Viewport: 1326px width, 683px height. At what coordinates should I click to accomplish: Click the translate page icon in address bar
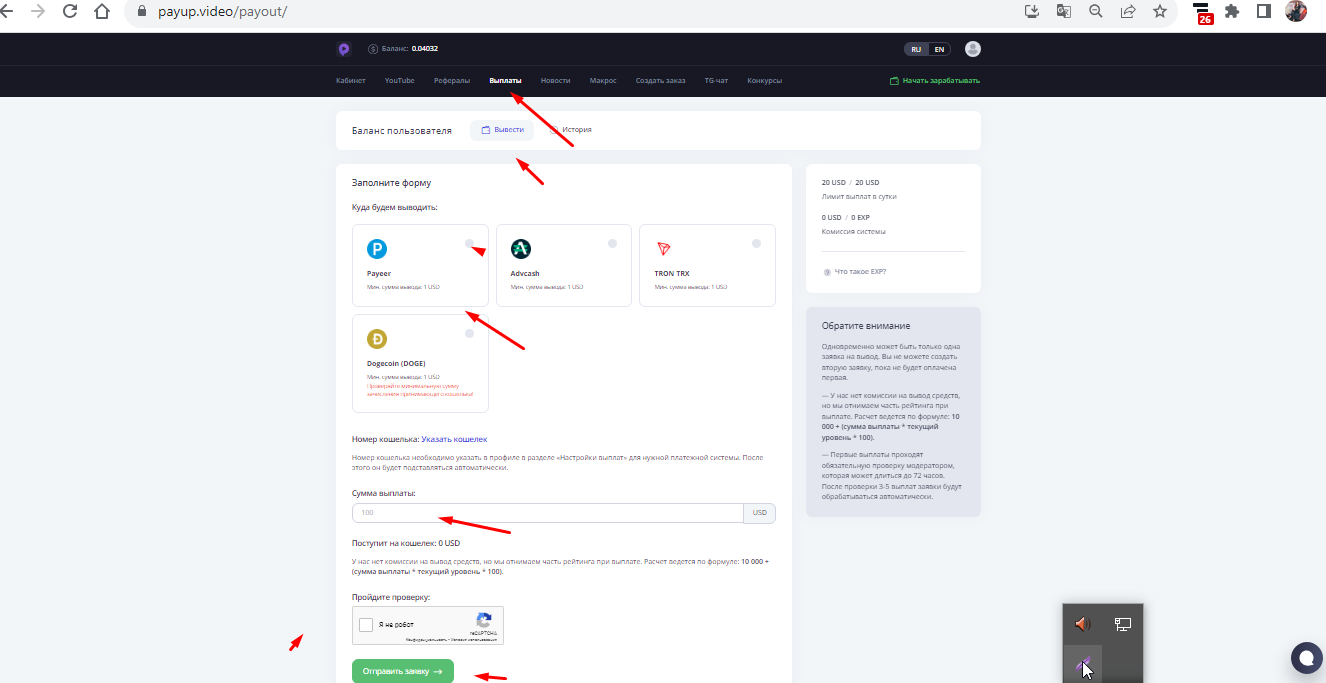[1063, 12]
